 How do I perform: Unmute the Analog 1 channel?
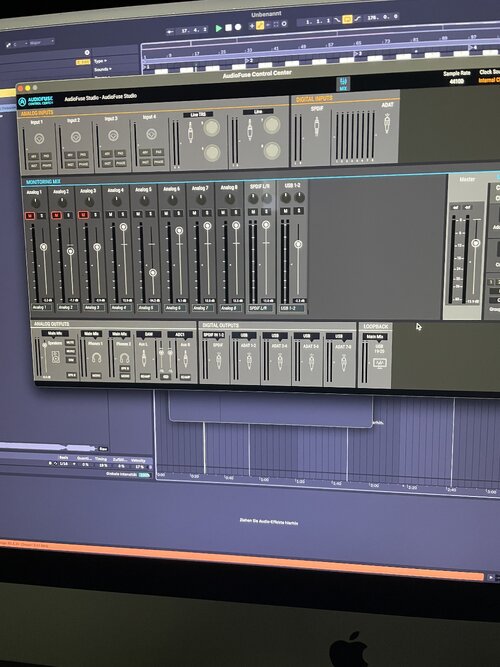point(29,216)
